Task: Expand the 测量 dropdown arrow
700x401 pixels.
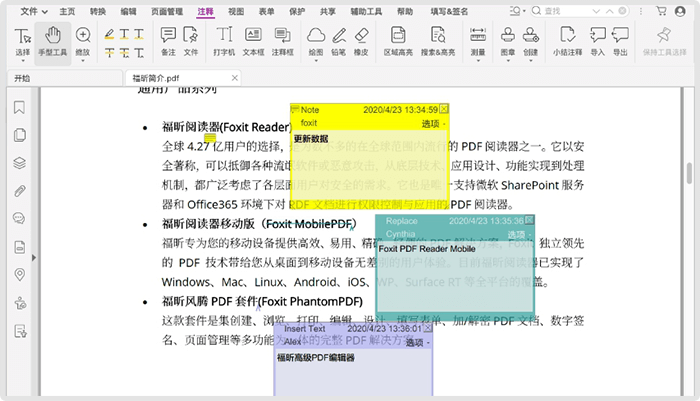Action: [478, 61]
